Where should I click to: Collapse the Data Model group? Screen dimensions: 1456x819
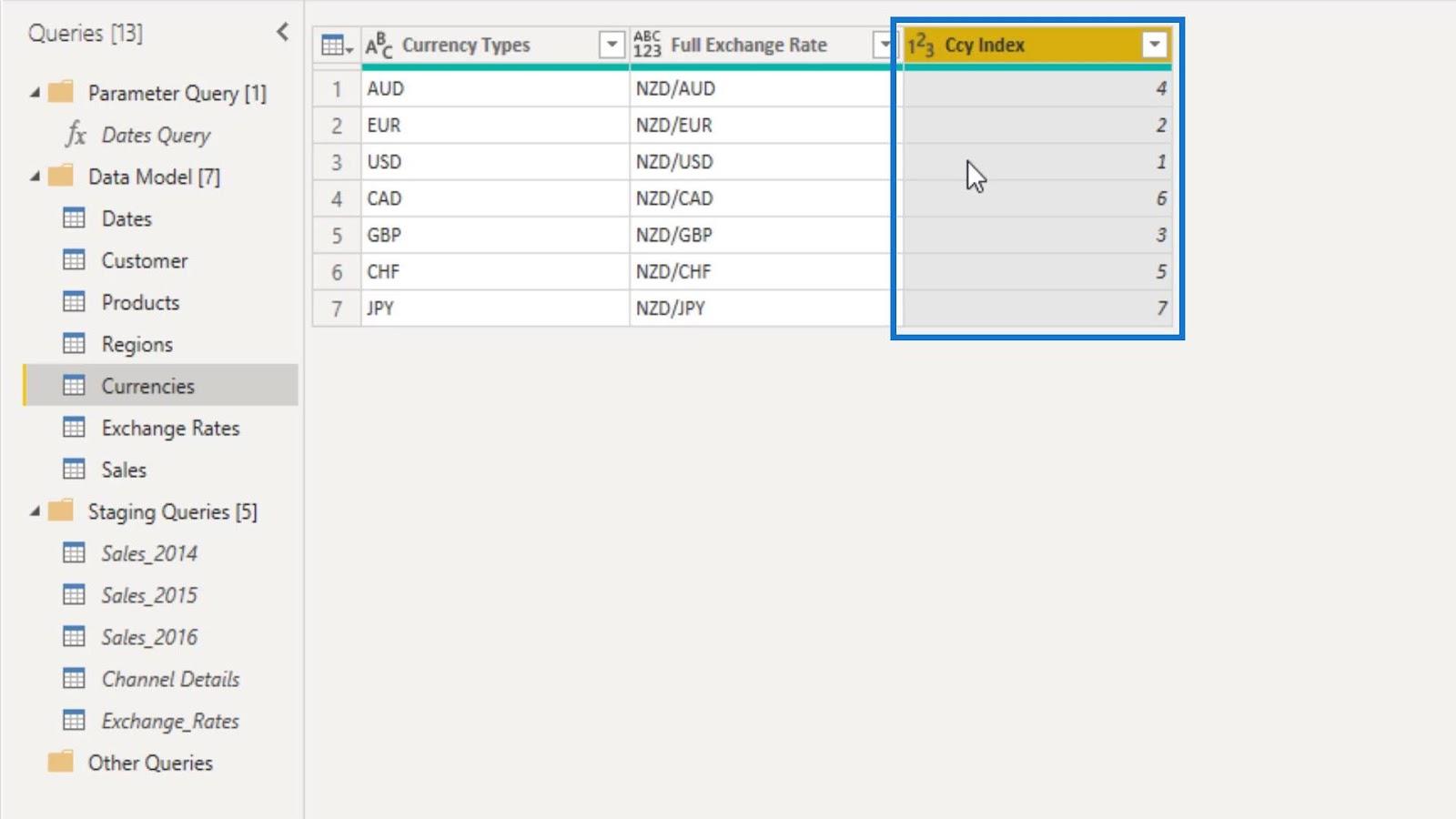pyautogui.click(x=35, y=177)
